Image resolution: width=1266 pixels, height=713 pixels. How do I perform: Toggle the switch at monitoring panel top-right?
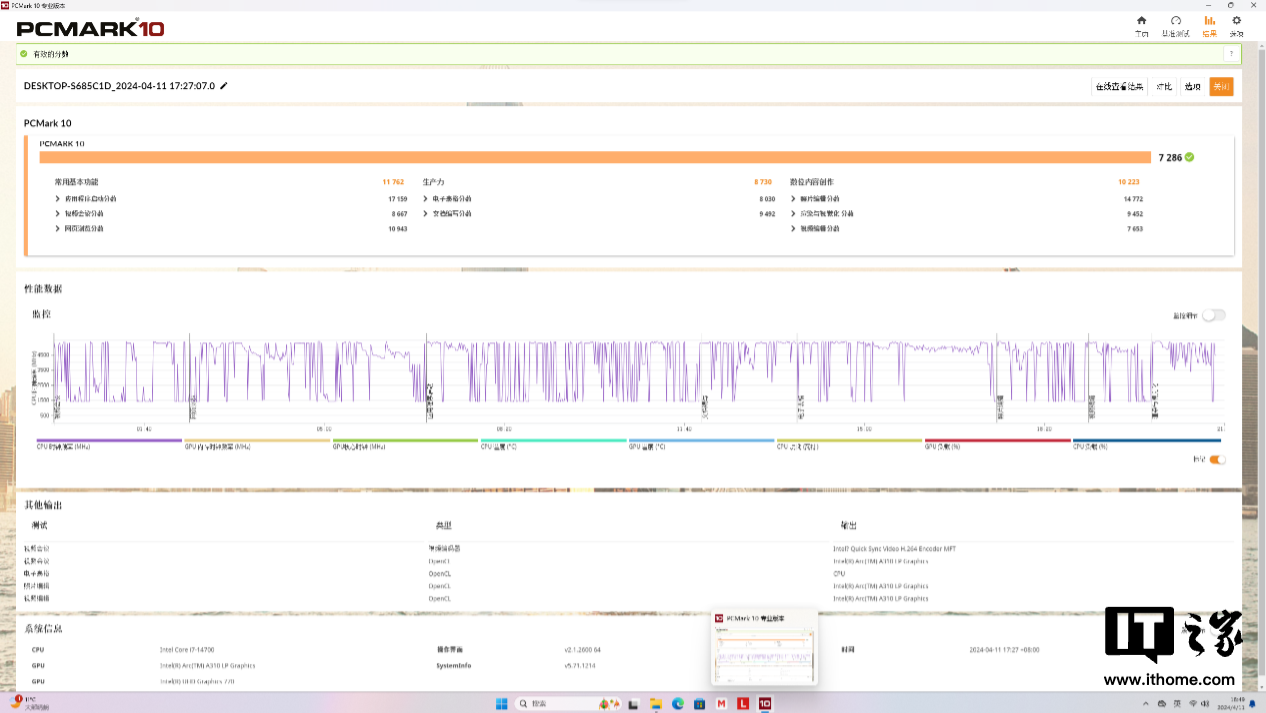click(1213, 315)
